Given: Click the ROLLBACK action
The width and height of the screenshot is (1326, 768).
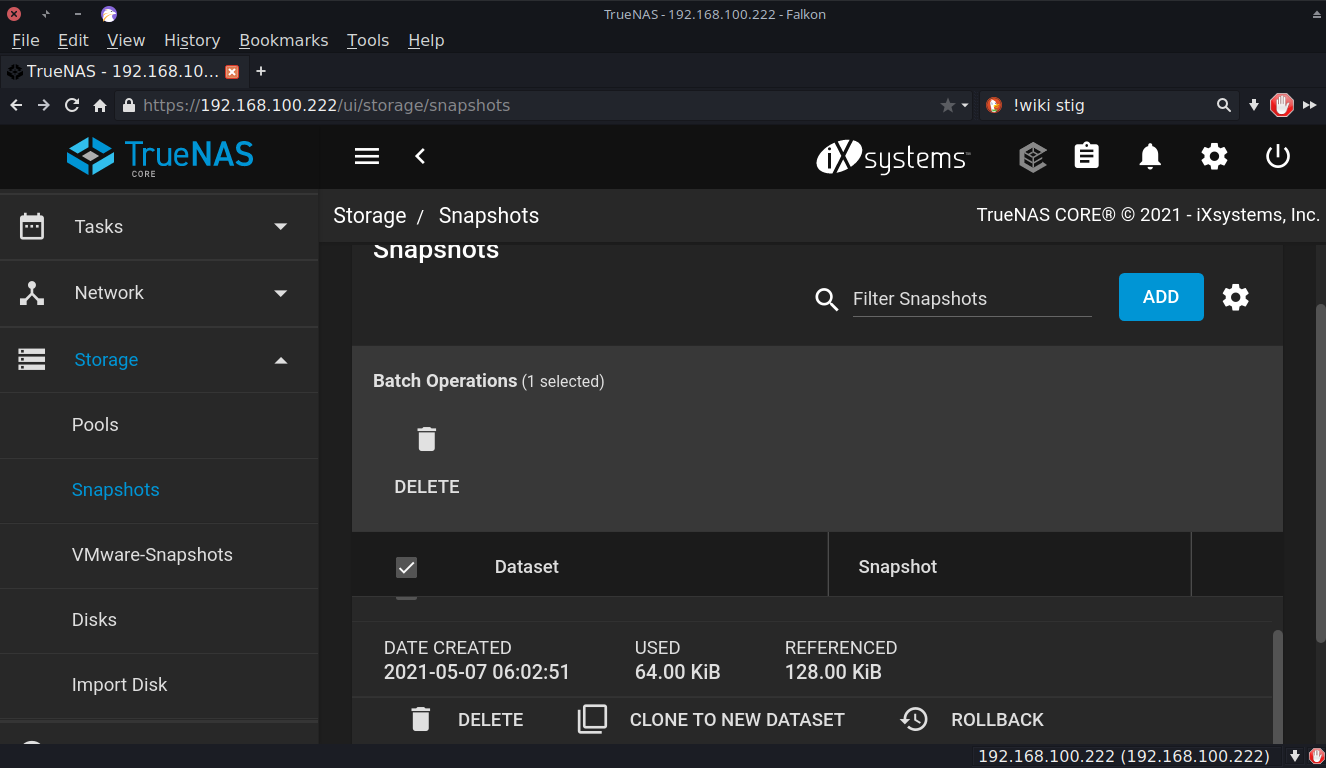Looking at the screenshot, I should [997, 720].
